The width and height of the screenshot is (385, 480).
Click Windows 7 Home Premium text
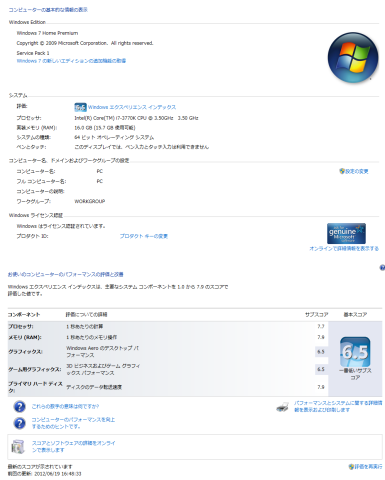[x=47, y=33]
